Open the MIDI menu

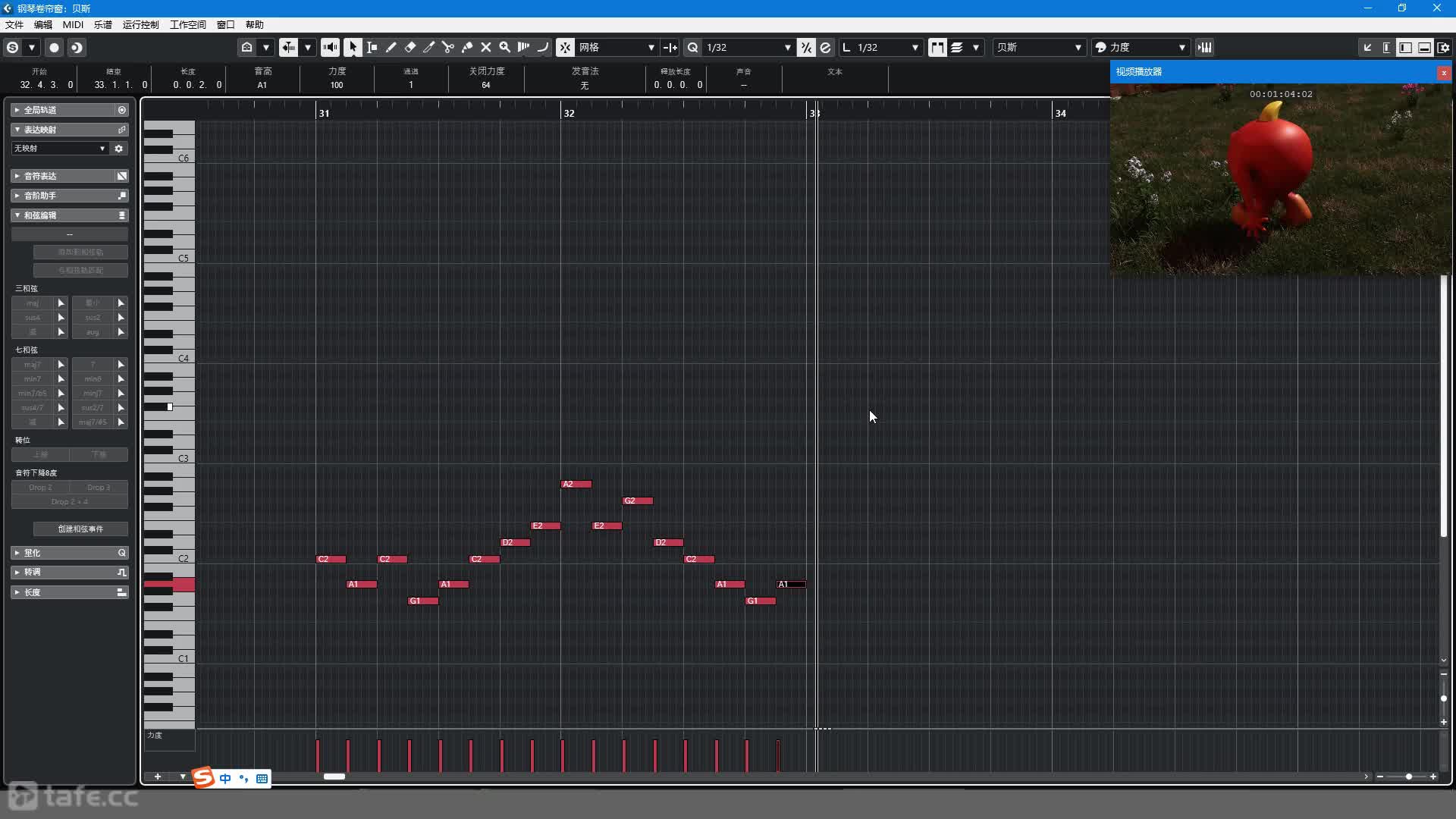[x=73, y=24]
